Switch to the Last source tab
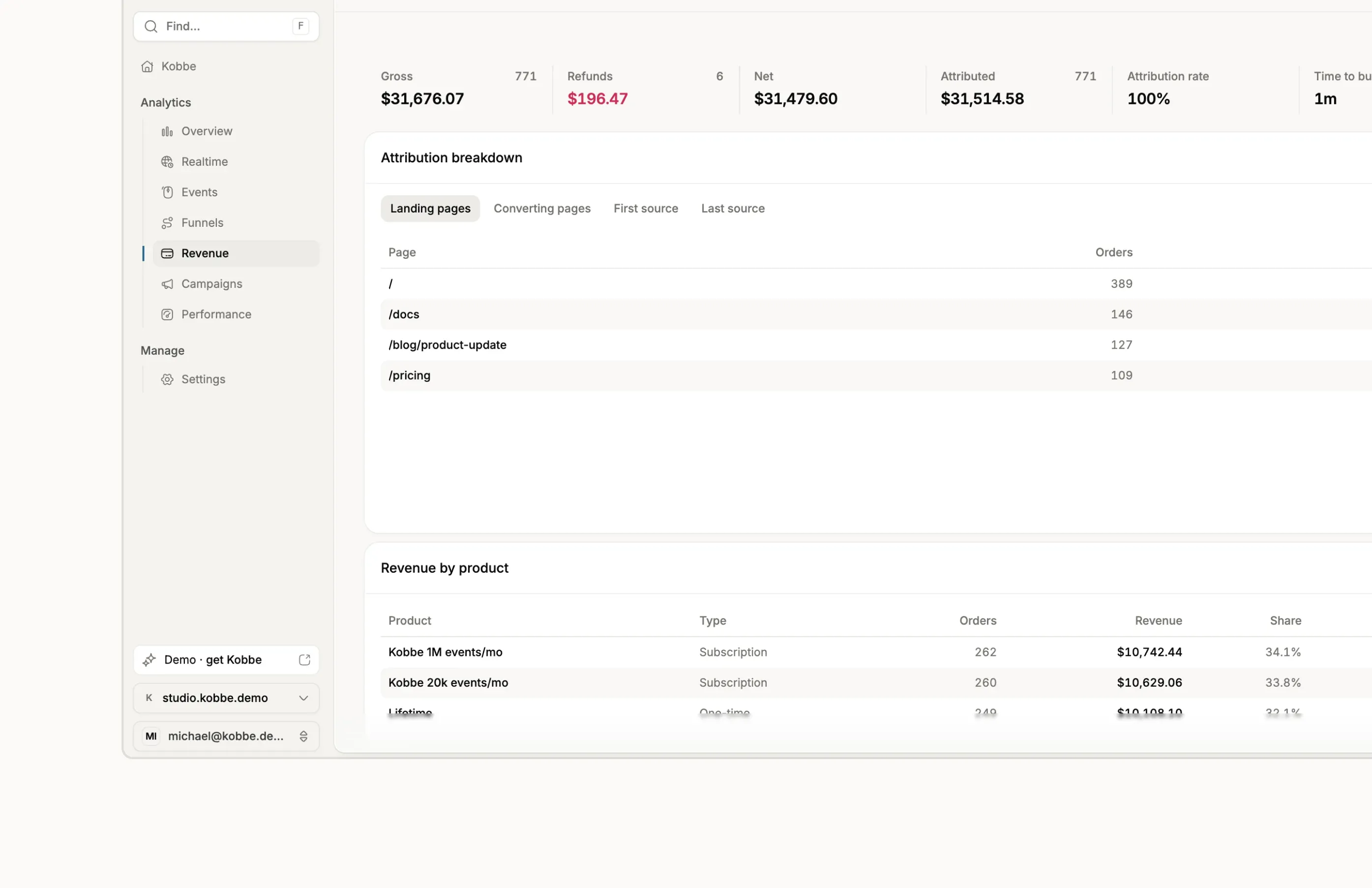The width and height of the screenshot is (1372, 888). click(733, 209)
